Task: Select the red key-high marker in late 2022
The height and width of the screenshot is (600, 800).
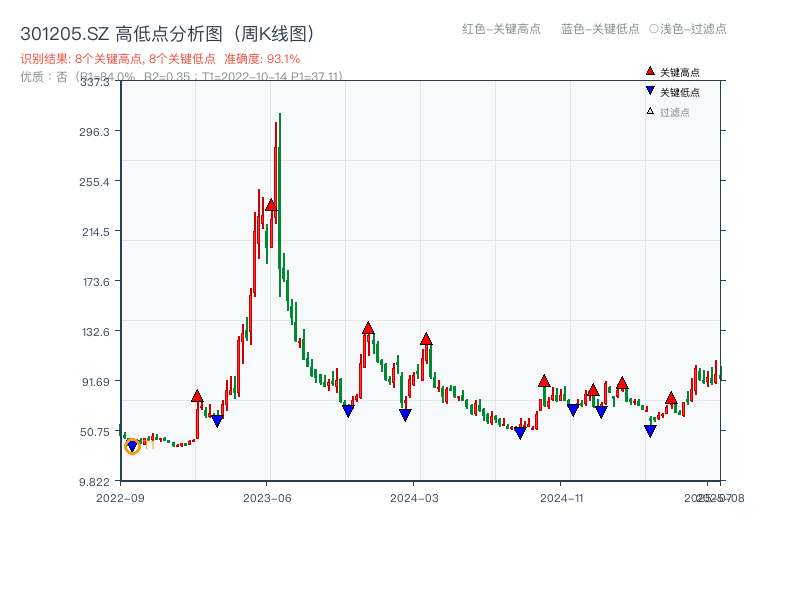Action: pos(197,395)
